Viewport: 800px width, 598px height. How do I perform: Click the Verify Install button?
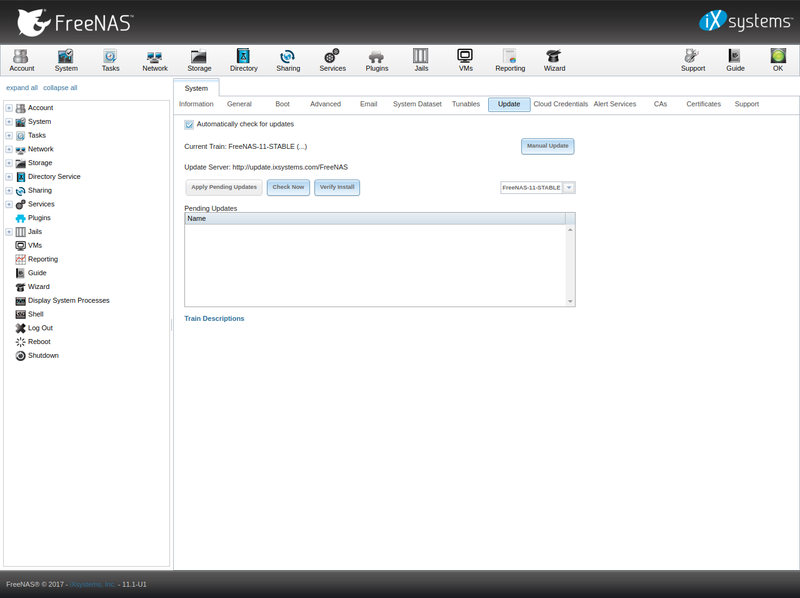pyautogui.click(x=337, y=187)
